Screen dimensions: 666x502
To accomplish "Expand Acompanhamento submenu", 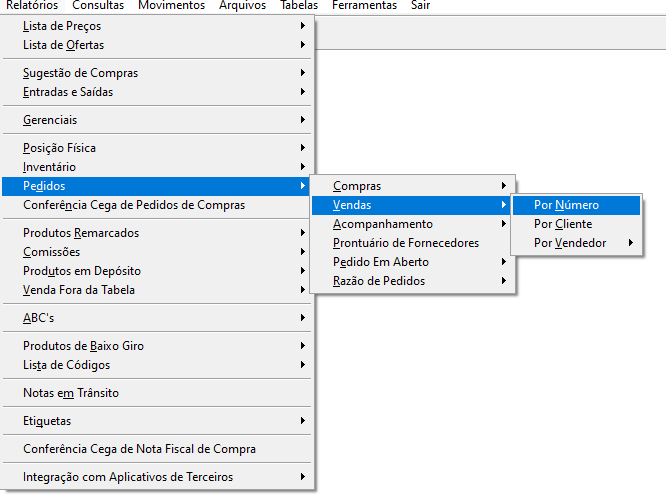I will tap(413, 224).
